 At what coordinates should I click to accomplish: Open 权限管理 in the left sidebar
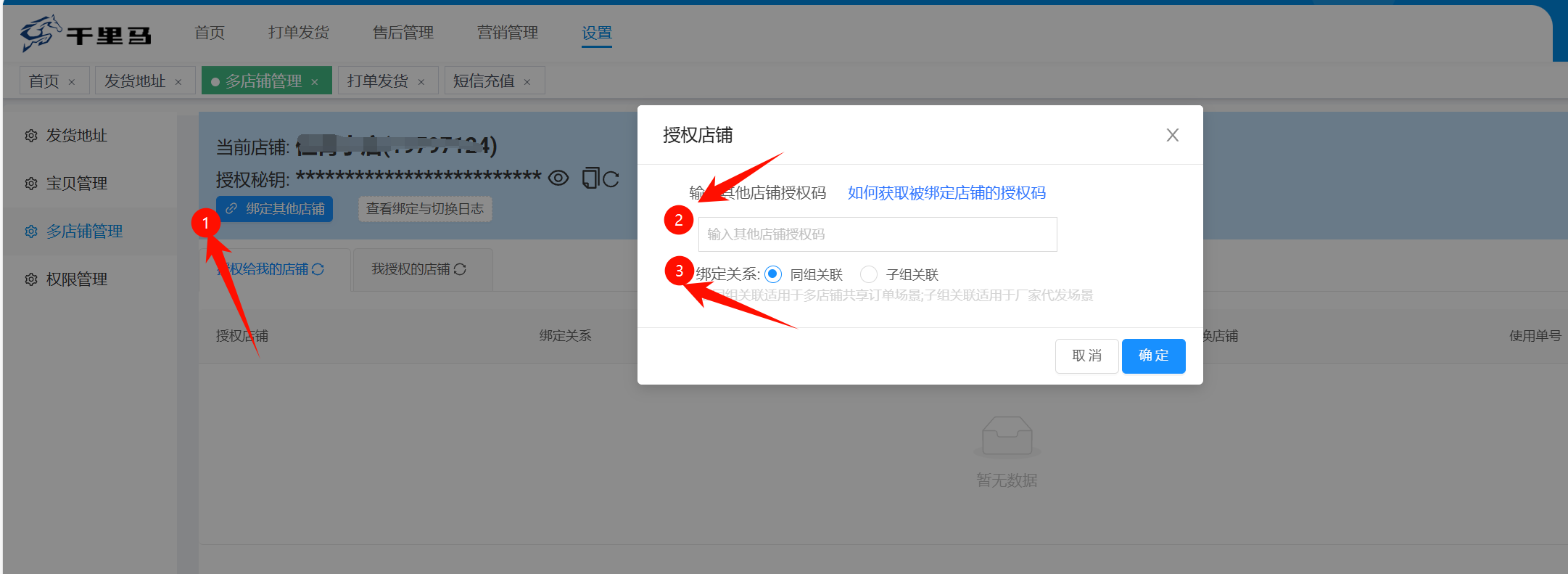[x=76, y=279]
